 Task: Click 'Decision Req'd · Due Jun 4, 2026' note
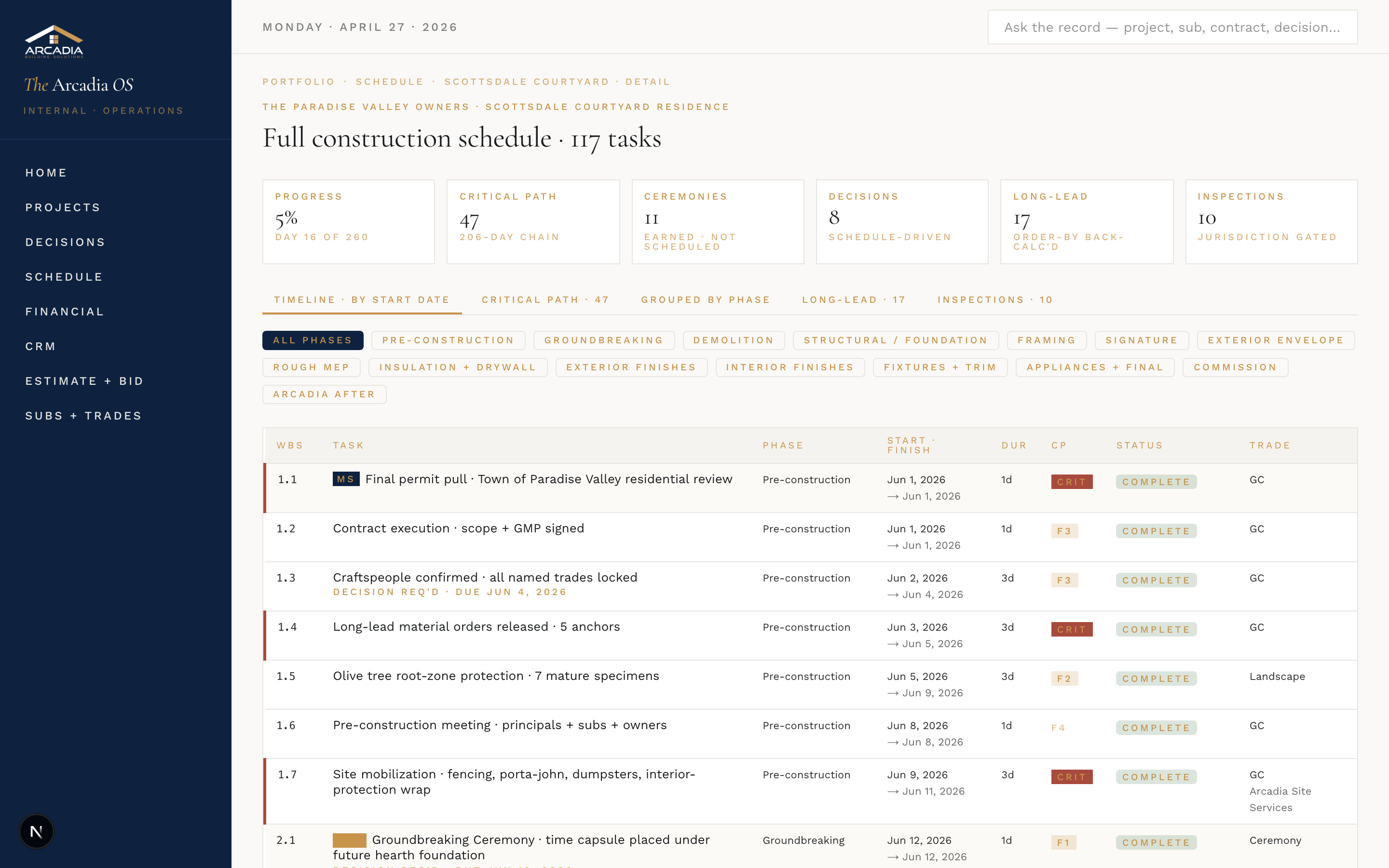pos(449,592)
